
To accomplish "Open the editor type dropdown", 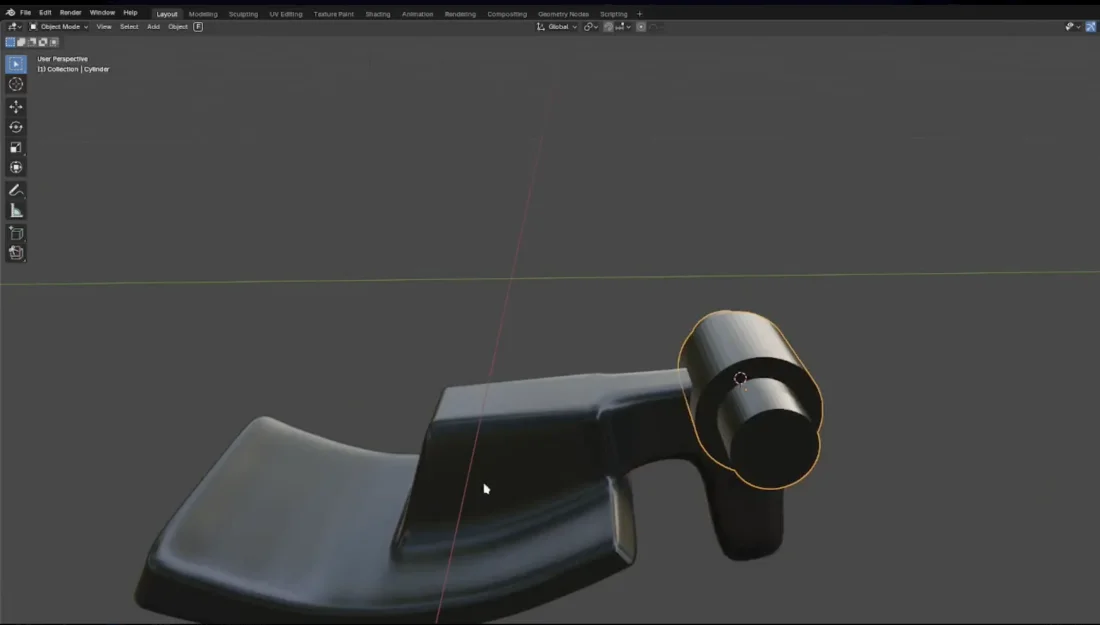I will click(x=14, y=27).
